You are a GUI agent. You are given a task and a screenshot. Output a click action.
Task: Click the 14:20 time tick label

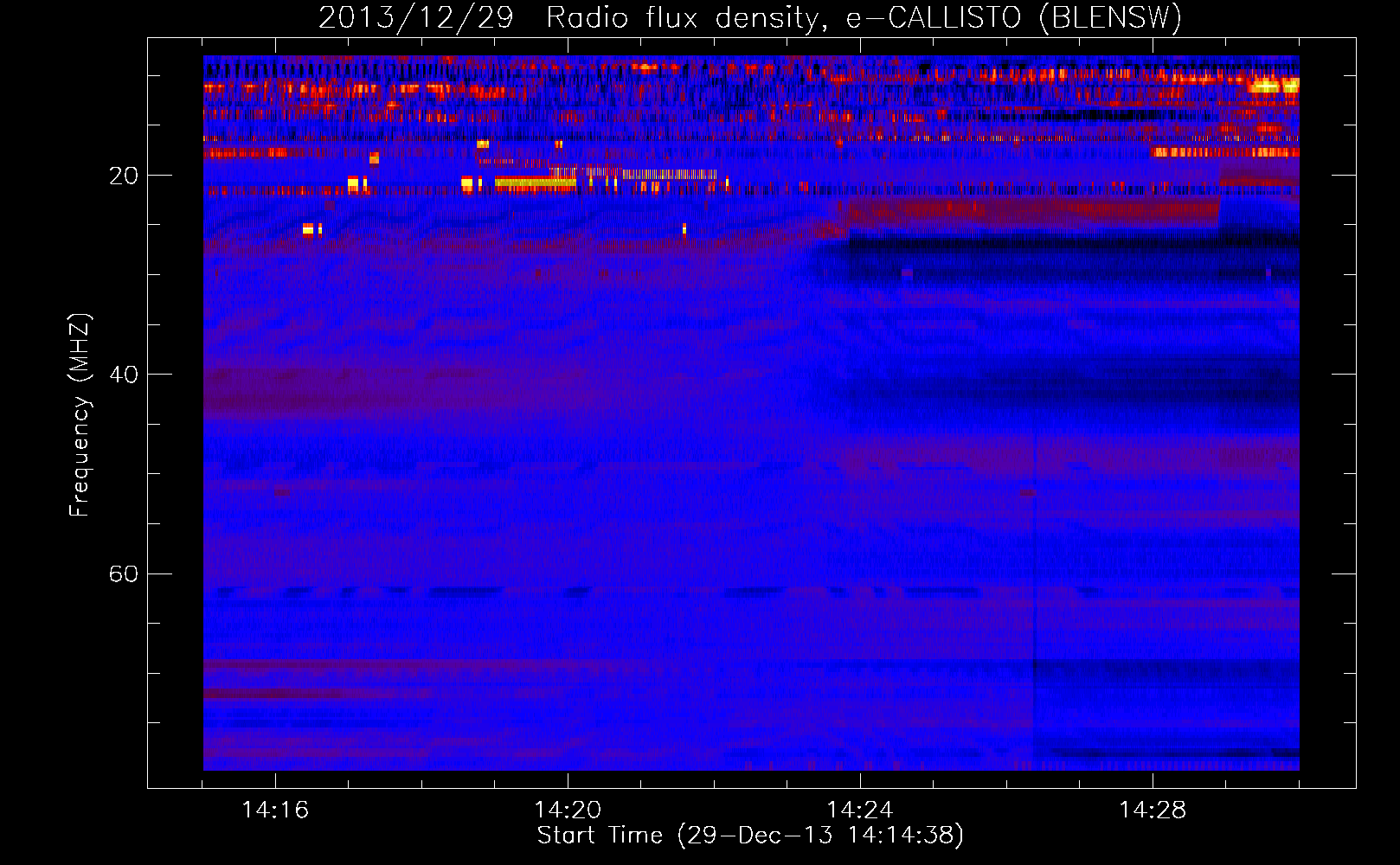tap(568, 810)
